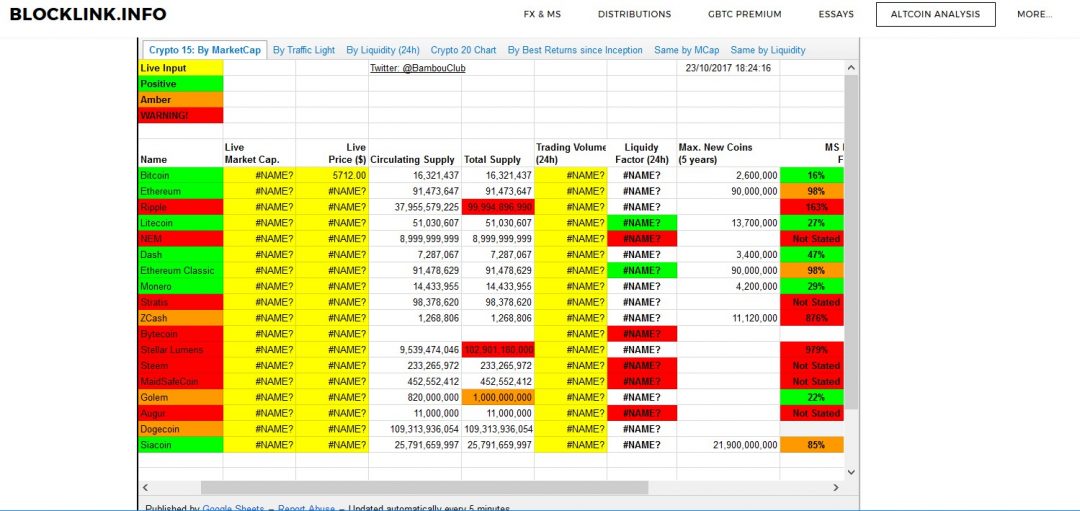The width and height of the screenshot is (1080, 511).
Task: Select the MaidSafeCoin name cell
Action: [180, 382]
